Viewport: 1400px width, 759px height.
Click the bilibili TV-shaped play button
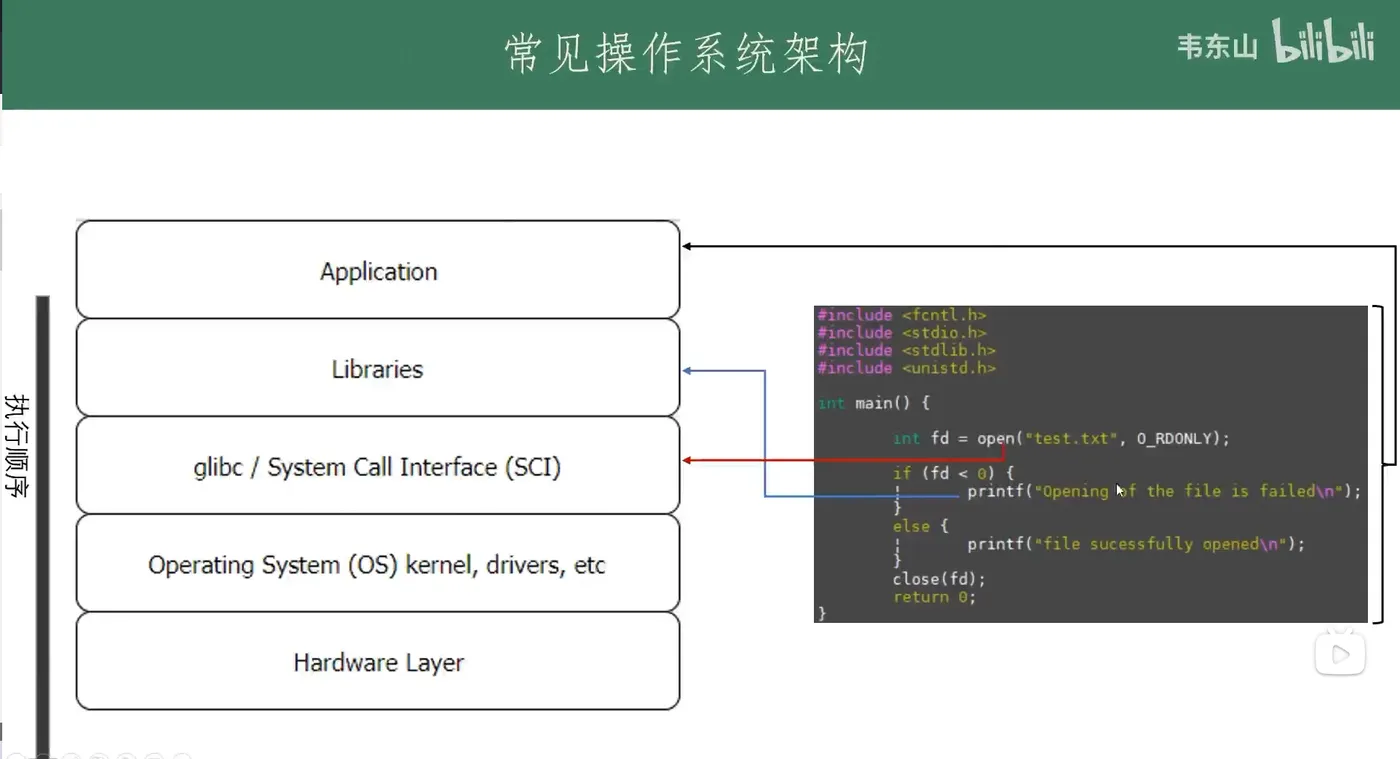pos(1340,653)
